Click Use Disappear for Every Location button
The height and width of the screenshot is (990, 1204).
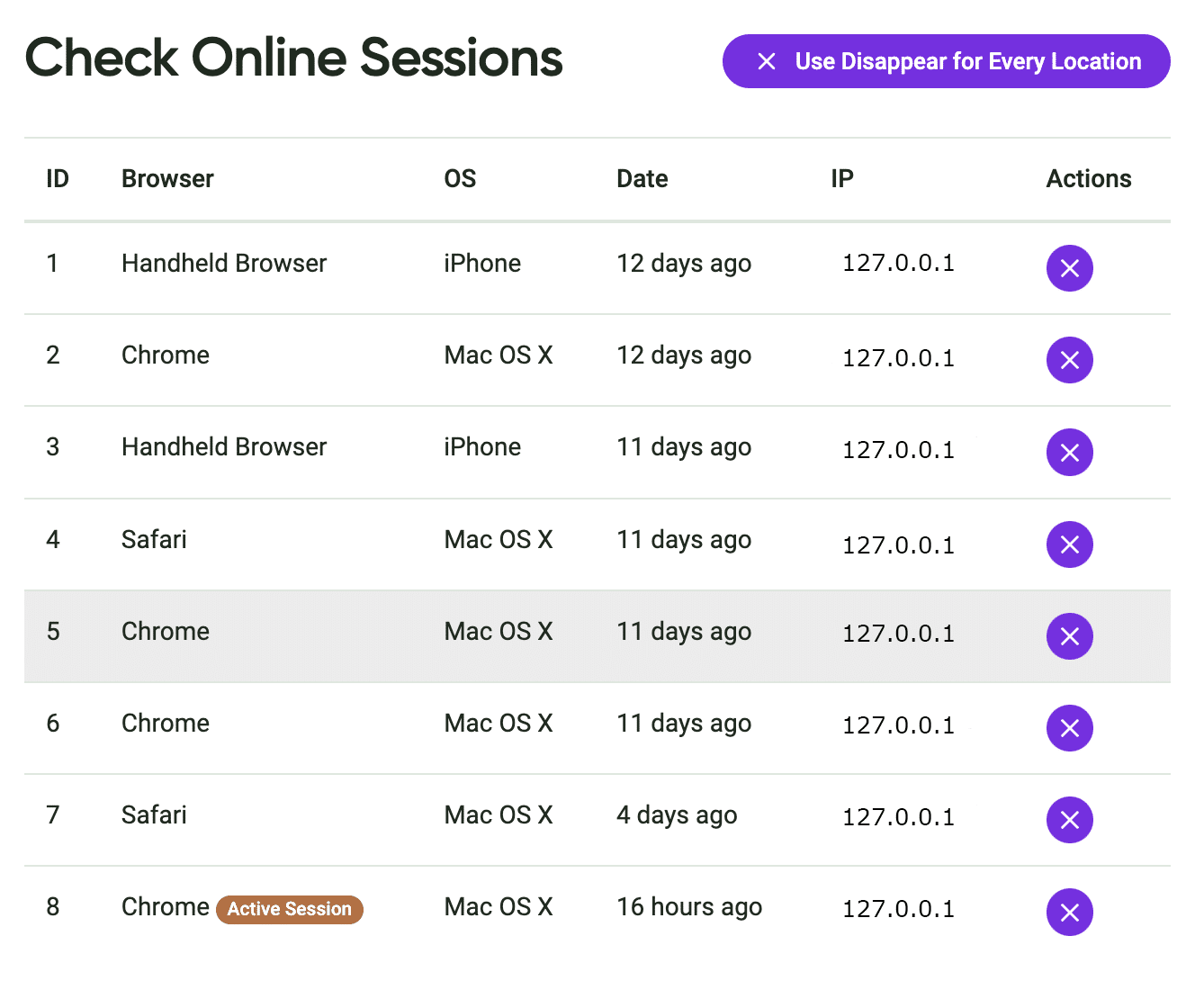[x=946, y=61]
